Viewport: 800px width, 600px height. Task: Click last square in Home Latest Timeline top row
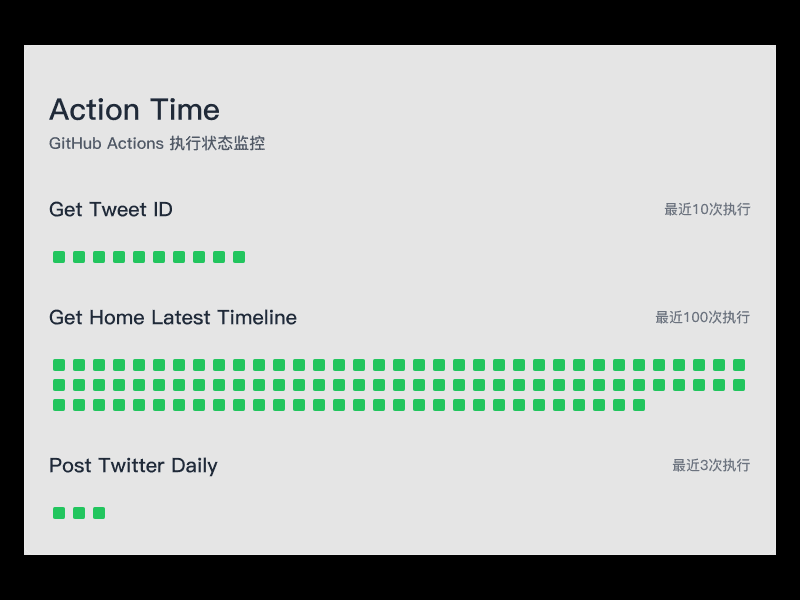click(x=739, y=365)
